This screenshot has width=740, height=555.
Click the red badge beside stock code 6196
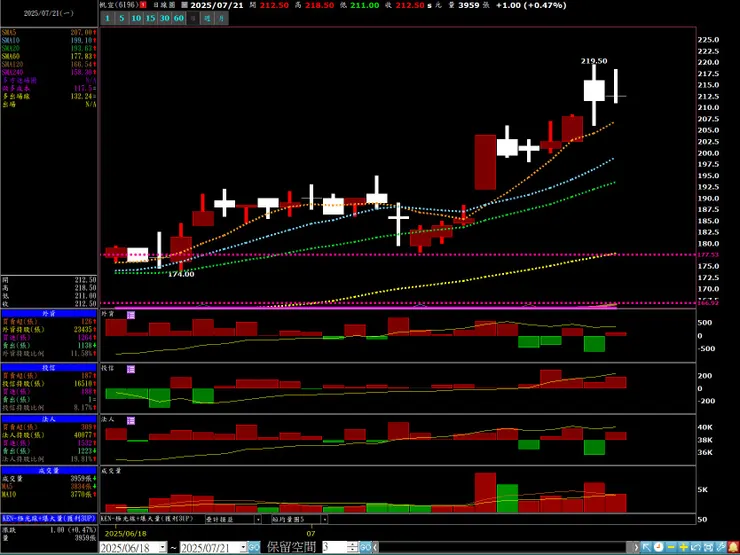tap(143, 5)
